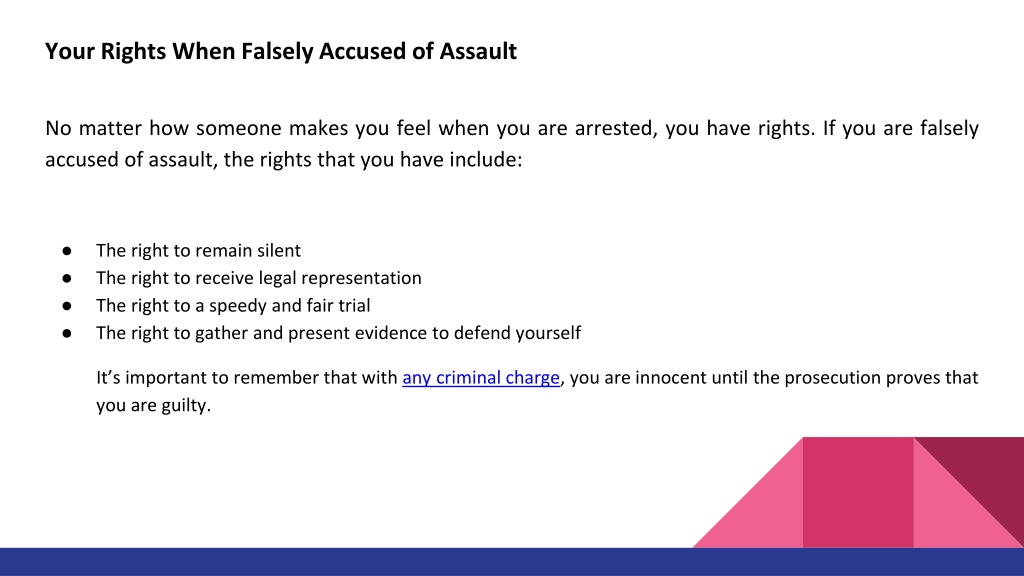The height and width of the screenshot is (576, 1024).
Task: Click the bullet "speedy and fair trial"
Action: 233,306
